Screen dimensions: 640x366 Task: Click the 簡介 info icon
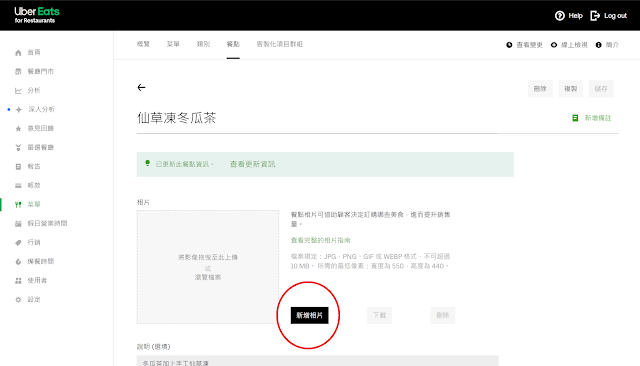point(598,45)
